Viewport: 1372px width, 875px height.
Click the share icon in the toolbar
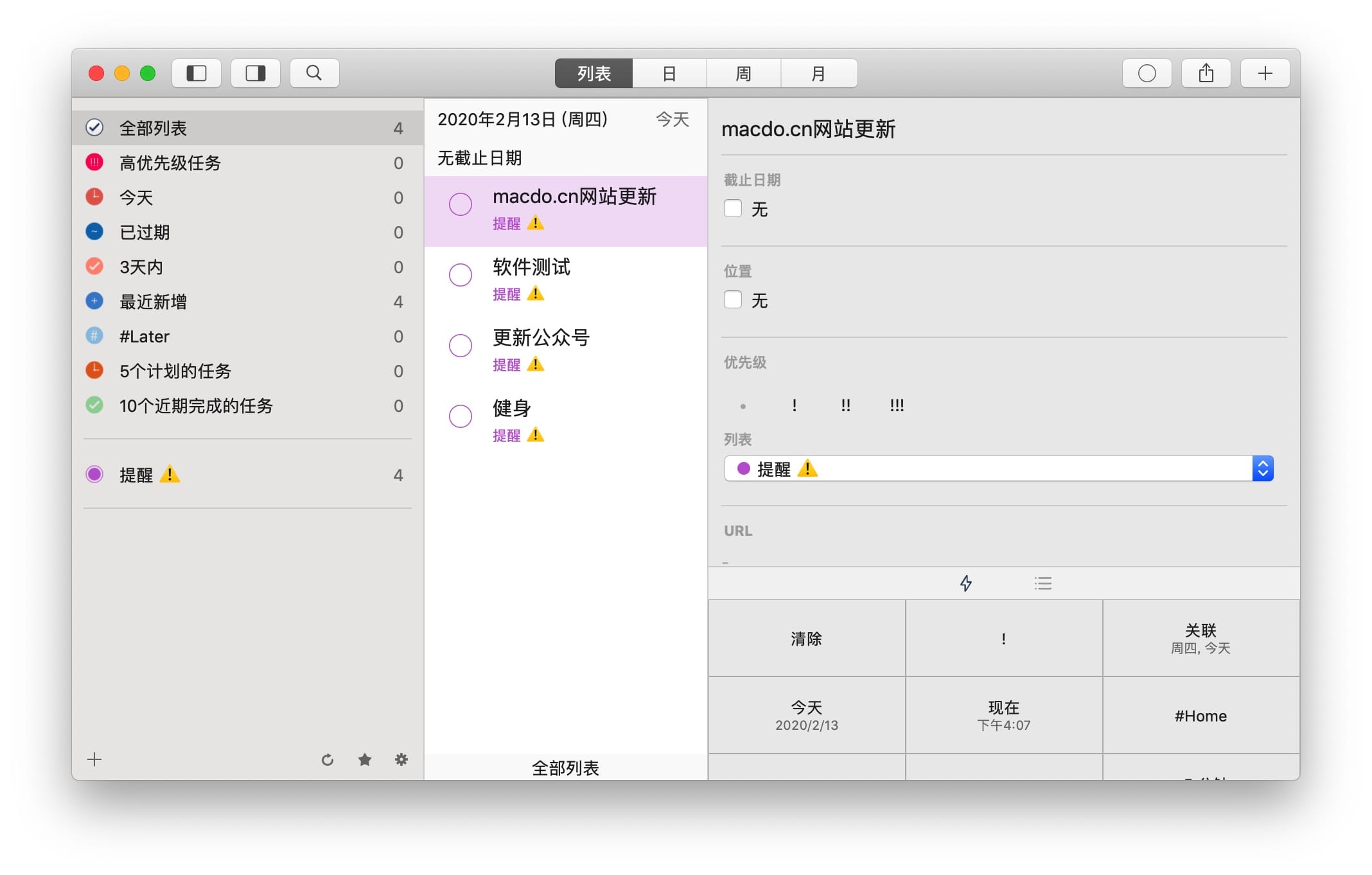(x=1206, y=73)
